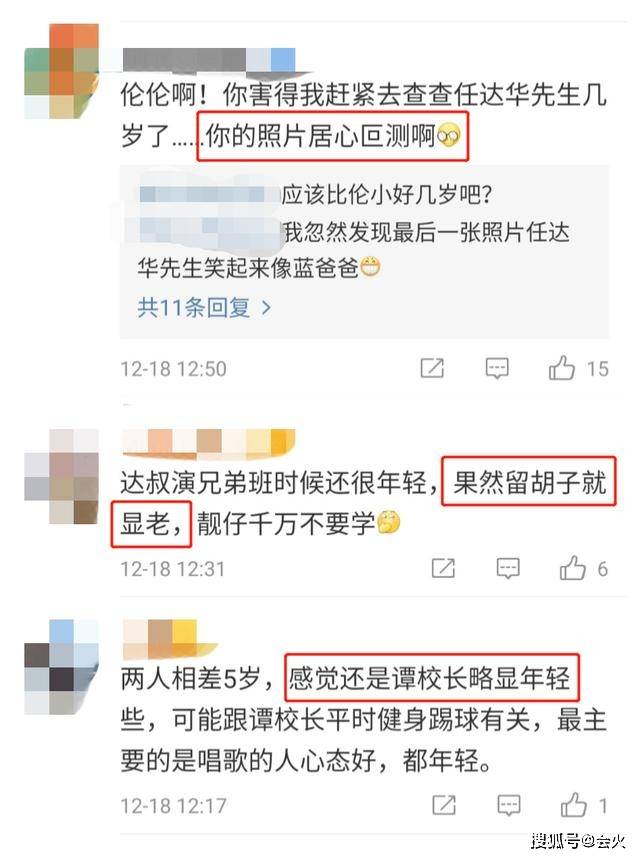Tap the reply text mentioning 蓝爸爸

(353, 250)
